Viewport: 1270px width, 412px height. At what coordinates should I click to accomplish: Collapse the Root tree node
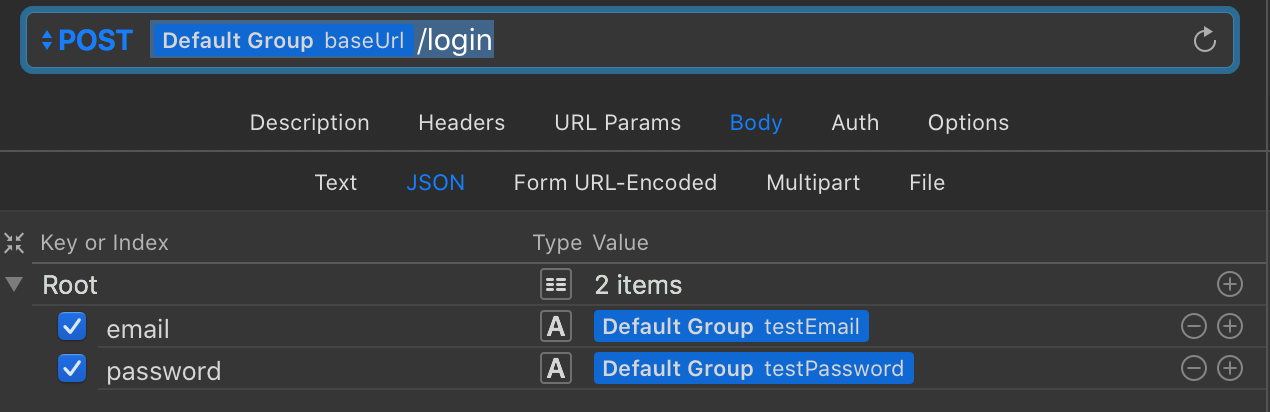14,284
